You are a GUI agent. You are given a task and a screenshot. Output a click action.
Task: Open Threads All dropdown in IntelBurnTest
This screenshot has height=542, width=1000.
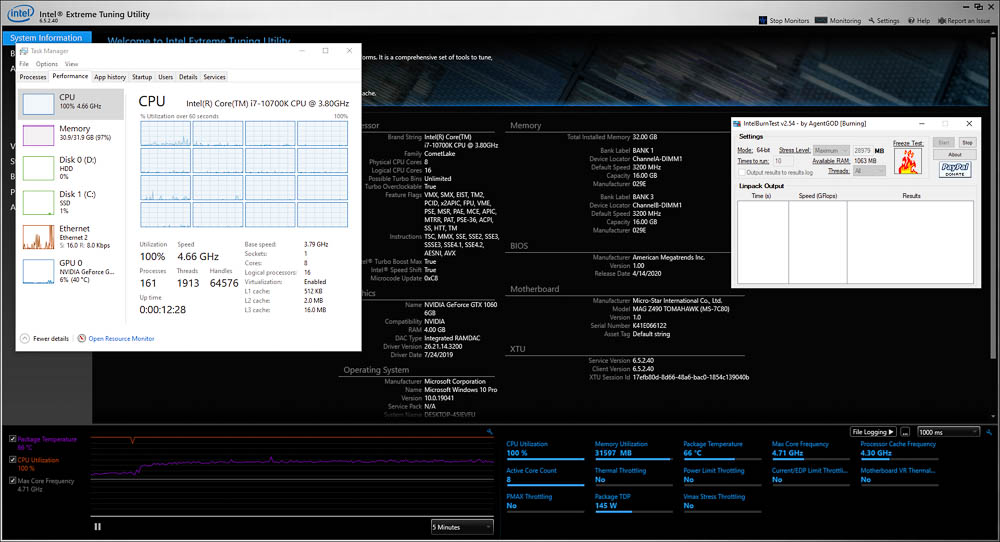(869, 171)
